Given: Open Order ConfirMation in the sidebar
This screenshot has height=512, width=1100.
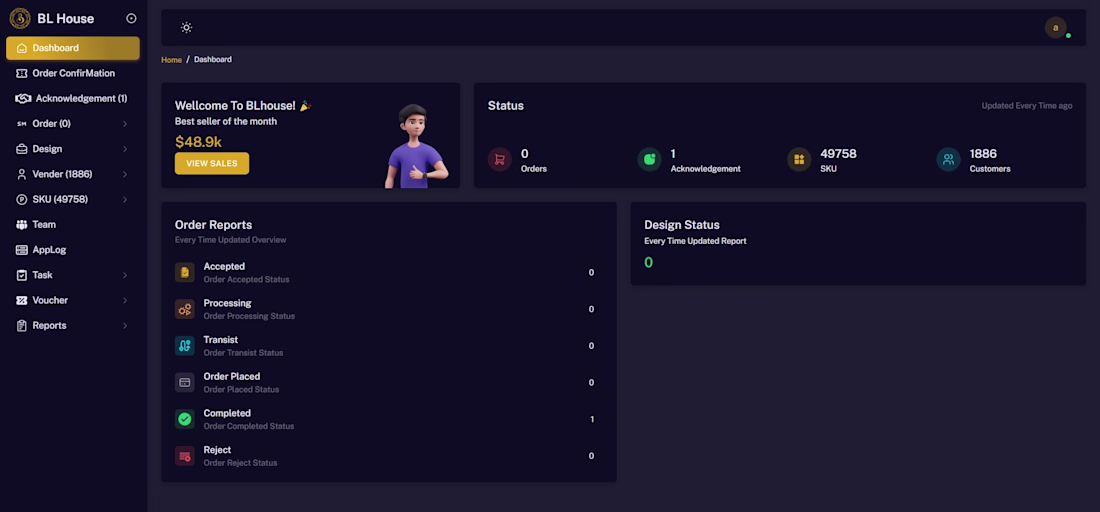Looking at the screenshot, I should (x=73, y=73).
